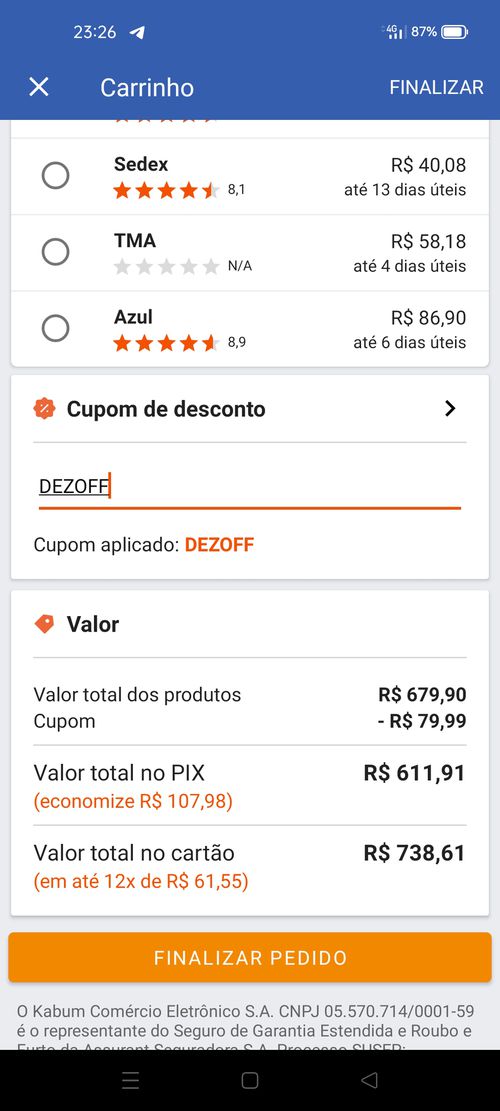Screen dimensions: 500x1111
Task: Tap the Android home navigation icon
Action: [250, 1080]
